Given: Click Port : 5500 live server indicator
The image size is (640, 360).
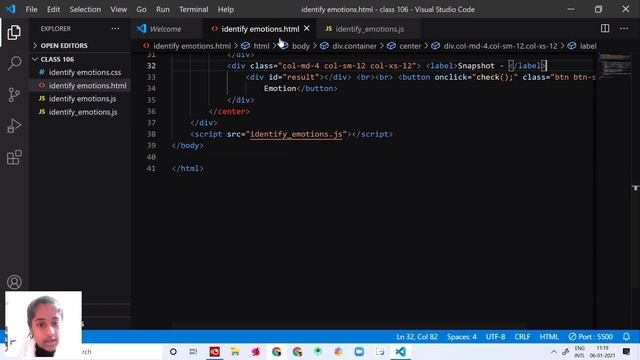Looking at the screenshot, I should click(x=591, y=337).
